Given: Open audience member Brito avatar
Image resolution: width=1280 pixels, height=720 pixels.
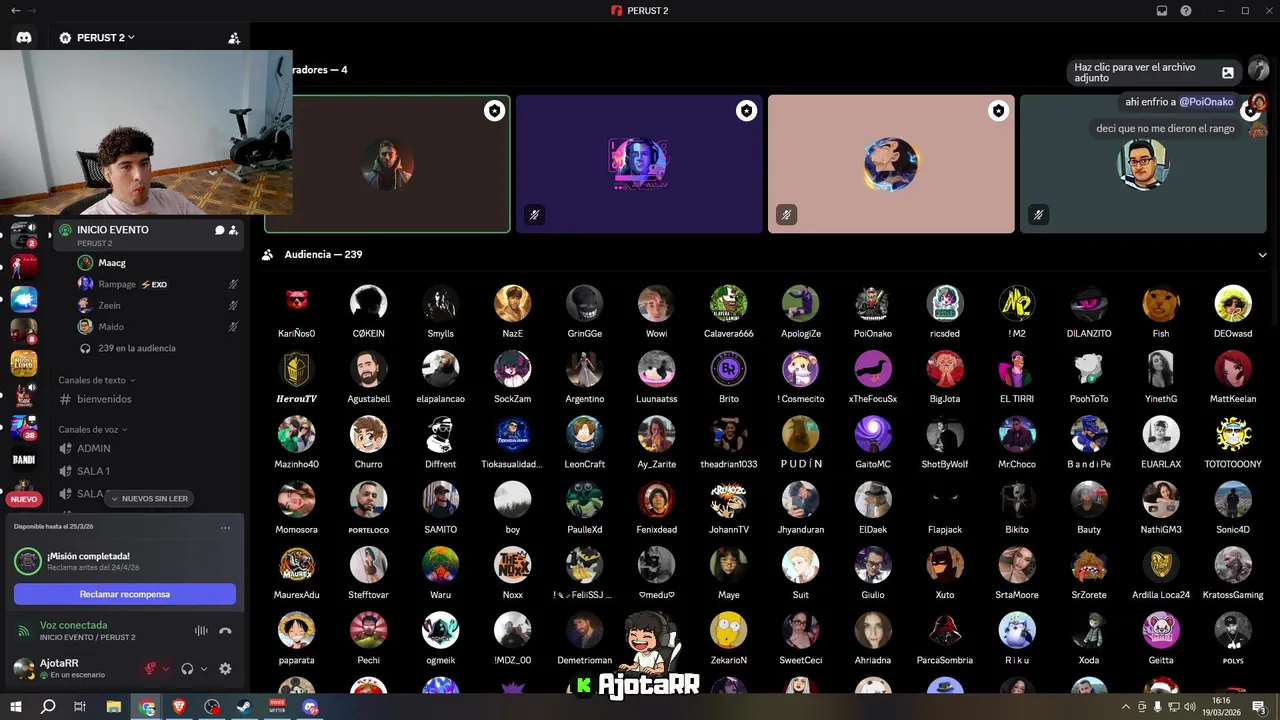Looking at the screenshot, I should (729, 369).
